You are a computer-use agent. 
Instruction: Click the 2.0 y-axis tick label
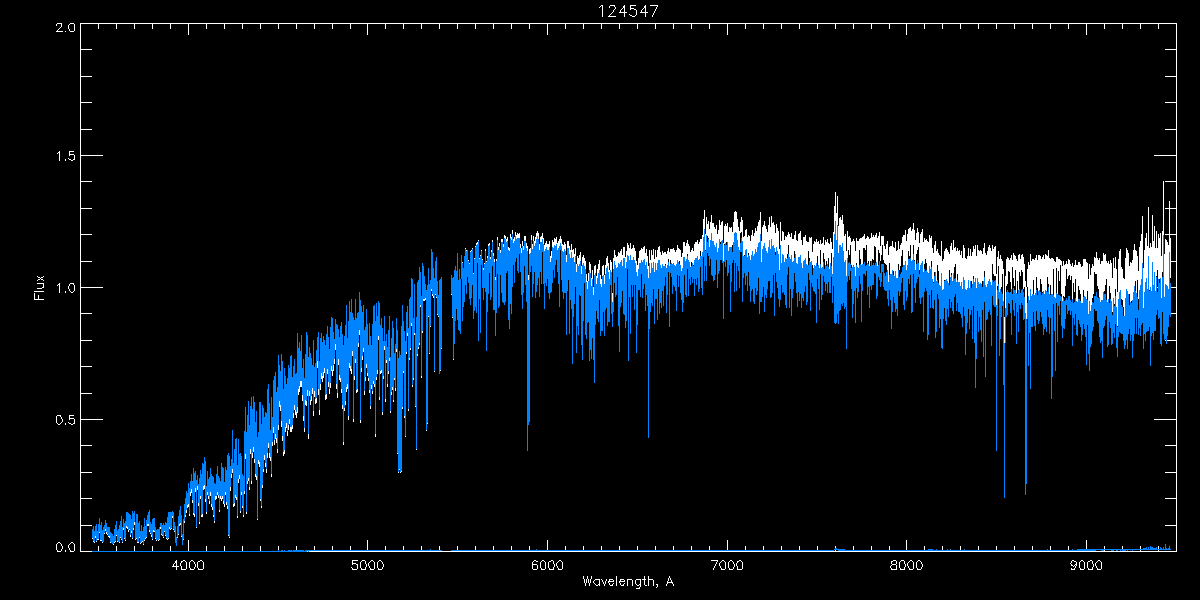[65, 28]
